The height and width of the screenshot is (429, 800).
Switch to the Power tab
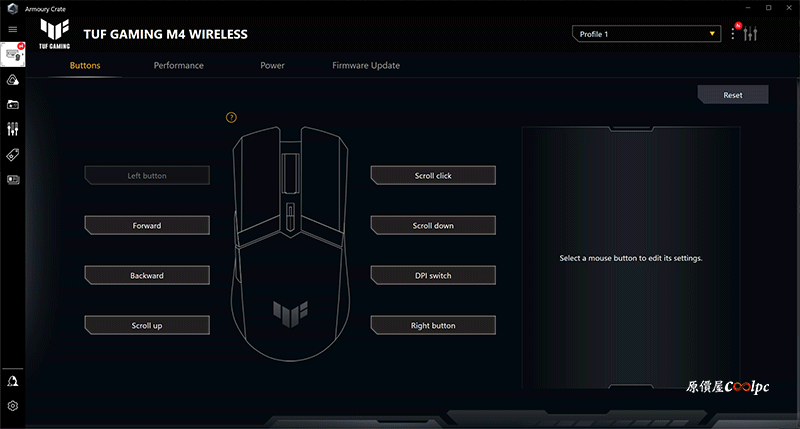[272, 65]
